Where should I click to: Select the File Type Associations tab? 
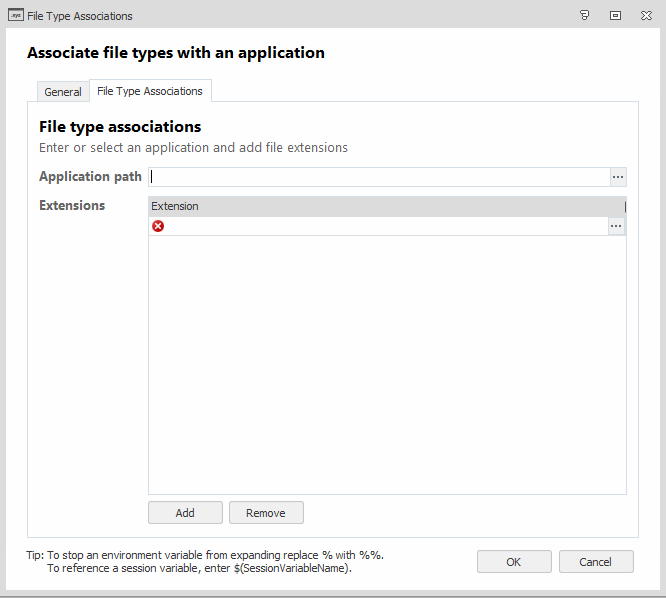(x=150, y=91)
